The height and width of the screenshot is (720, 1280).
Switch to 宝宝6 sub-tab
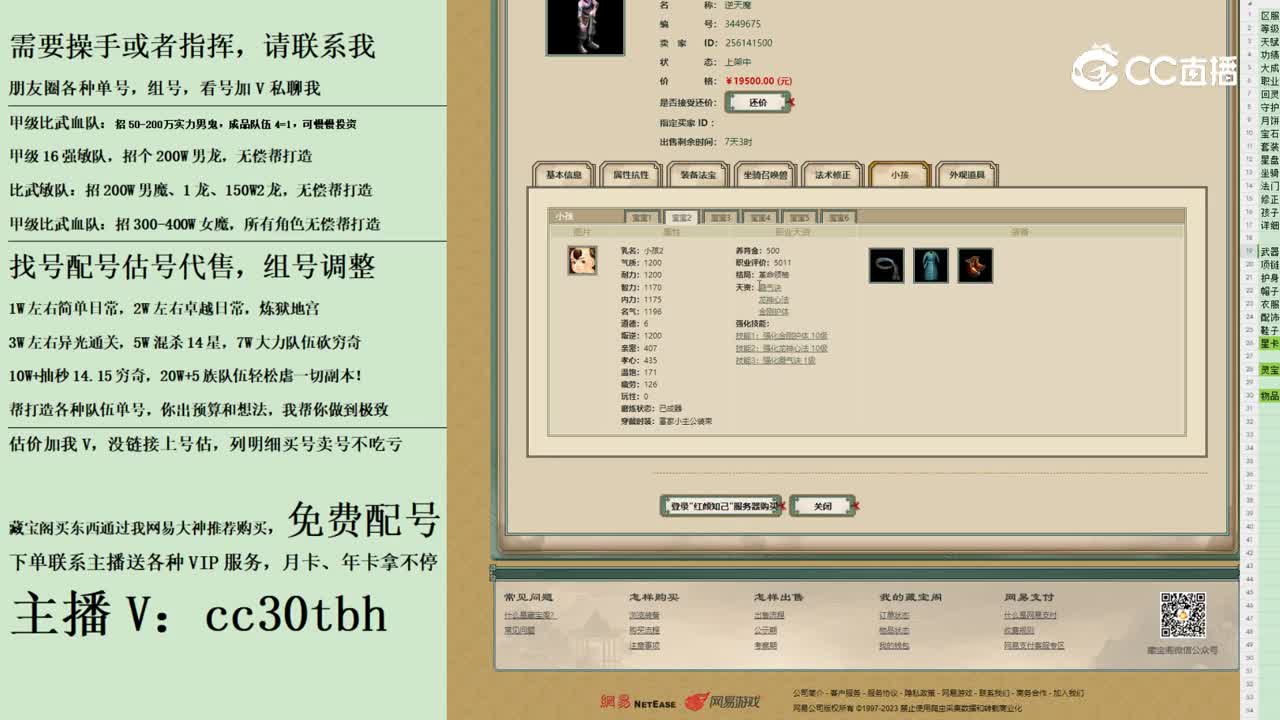pos(837,217)
